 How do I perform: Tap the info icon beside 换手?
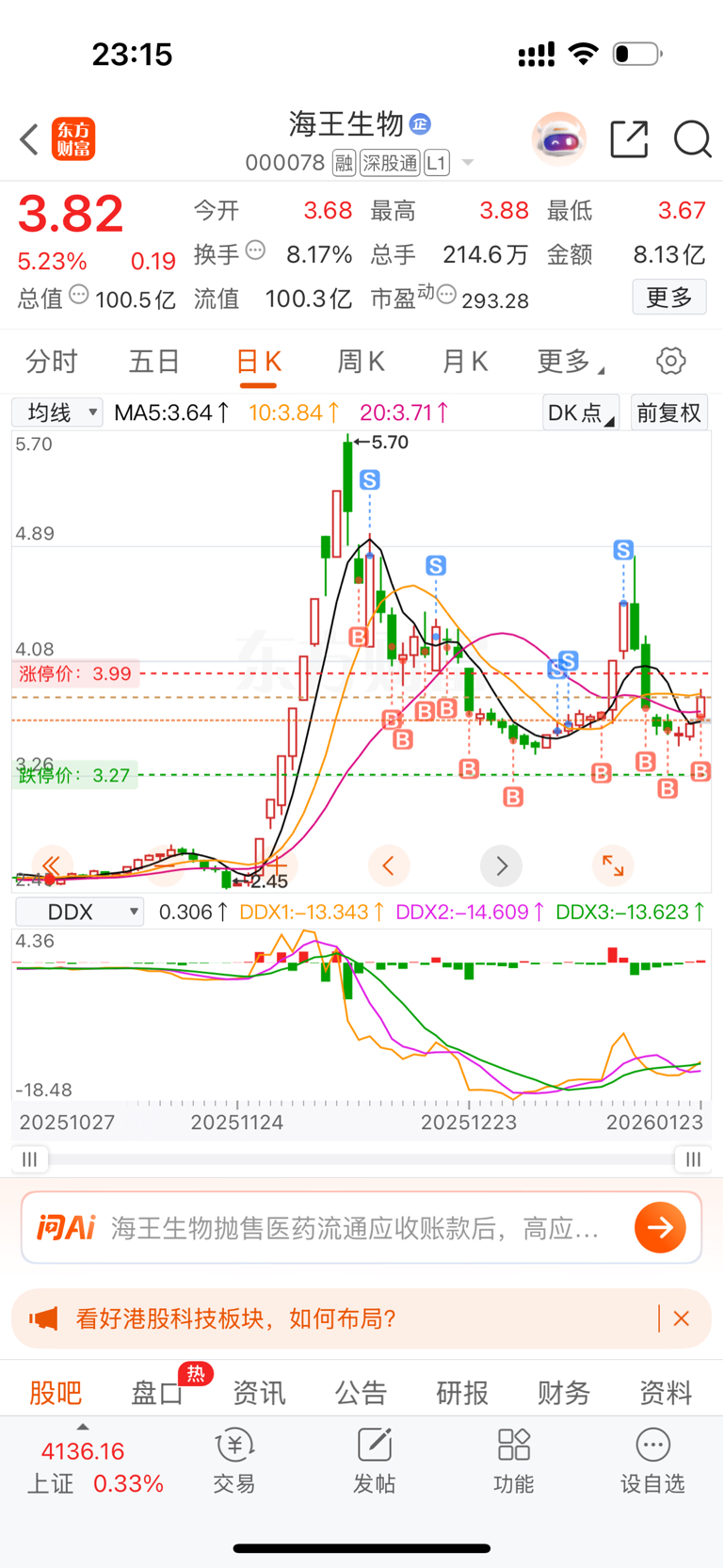pyautogui.click(x=255, y=251)
